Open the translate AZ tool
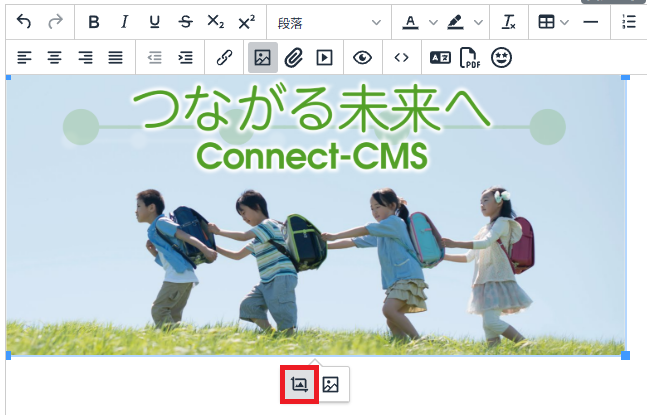The height and width of the screenshot is (415, 647). (x=440, y=57)
